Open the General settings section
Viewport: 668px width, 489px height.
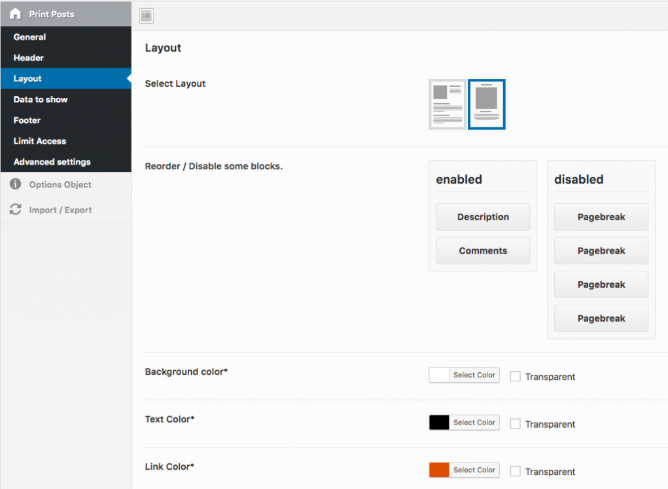[x=66, y=37]
